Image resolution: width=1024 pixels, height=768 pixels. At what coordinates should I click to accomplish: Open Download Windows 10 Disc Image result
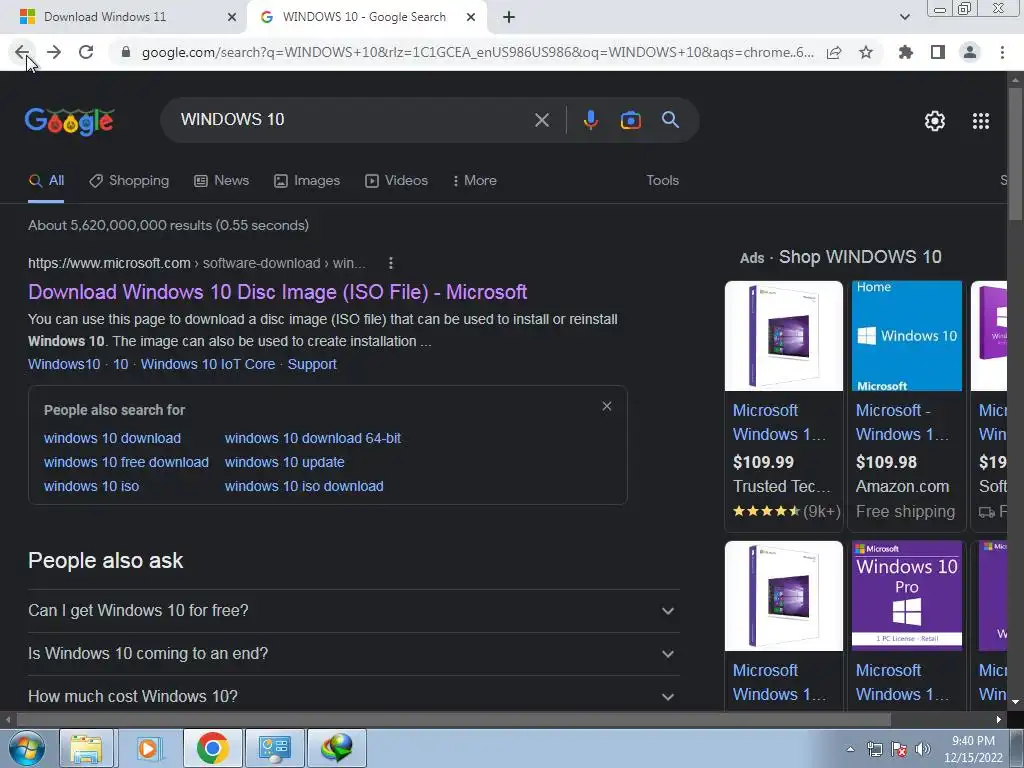click(x=278, y=292)
